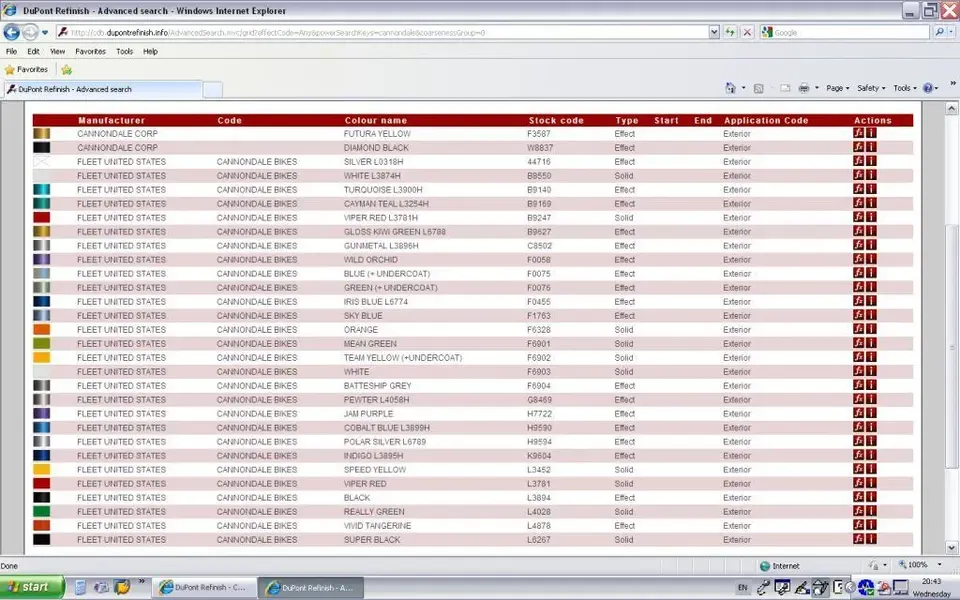Sort by Manufacturer column header

tap(111, 121)
